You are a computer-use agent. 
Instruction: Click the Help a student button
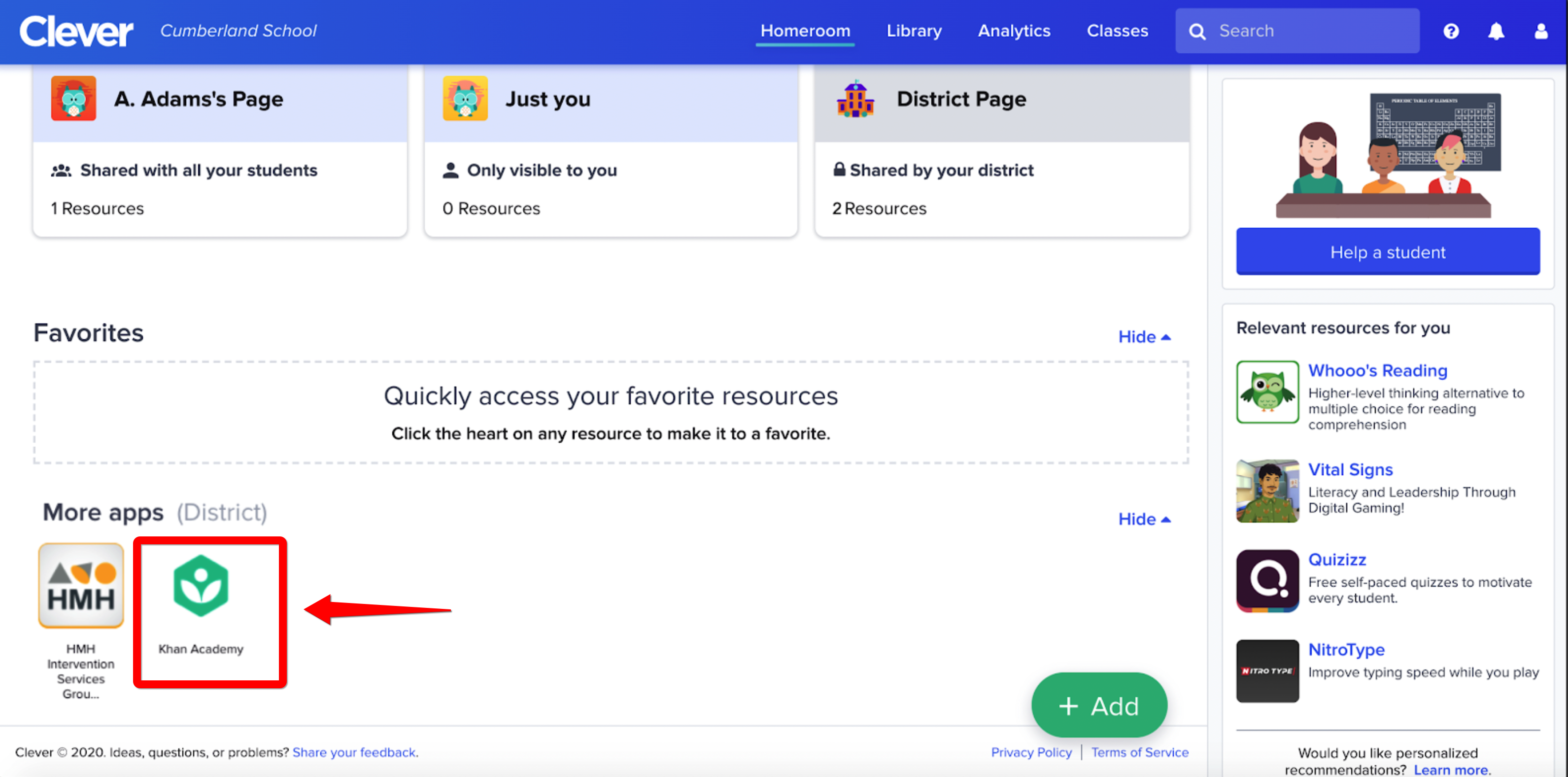tap(1388, 252)
